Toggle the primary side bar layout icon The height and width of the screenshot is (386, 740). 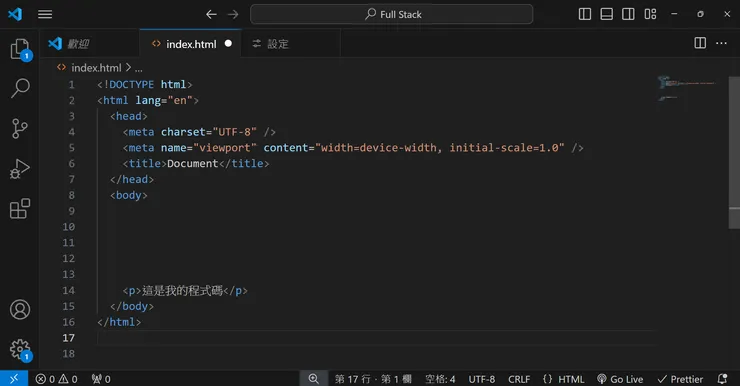click(584, 14)
